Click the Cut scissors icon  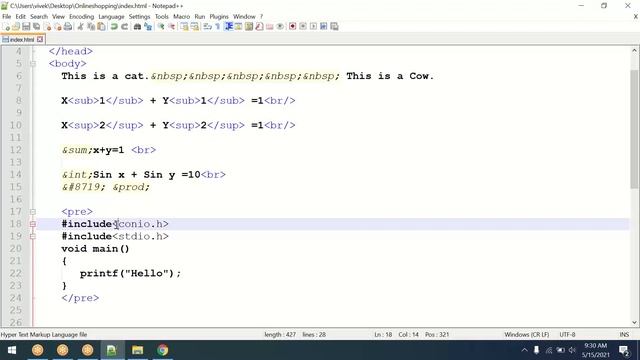click(x=80, y=27)
